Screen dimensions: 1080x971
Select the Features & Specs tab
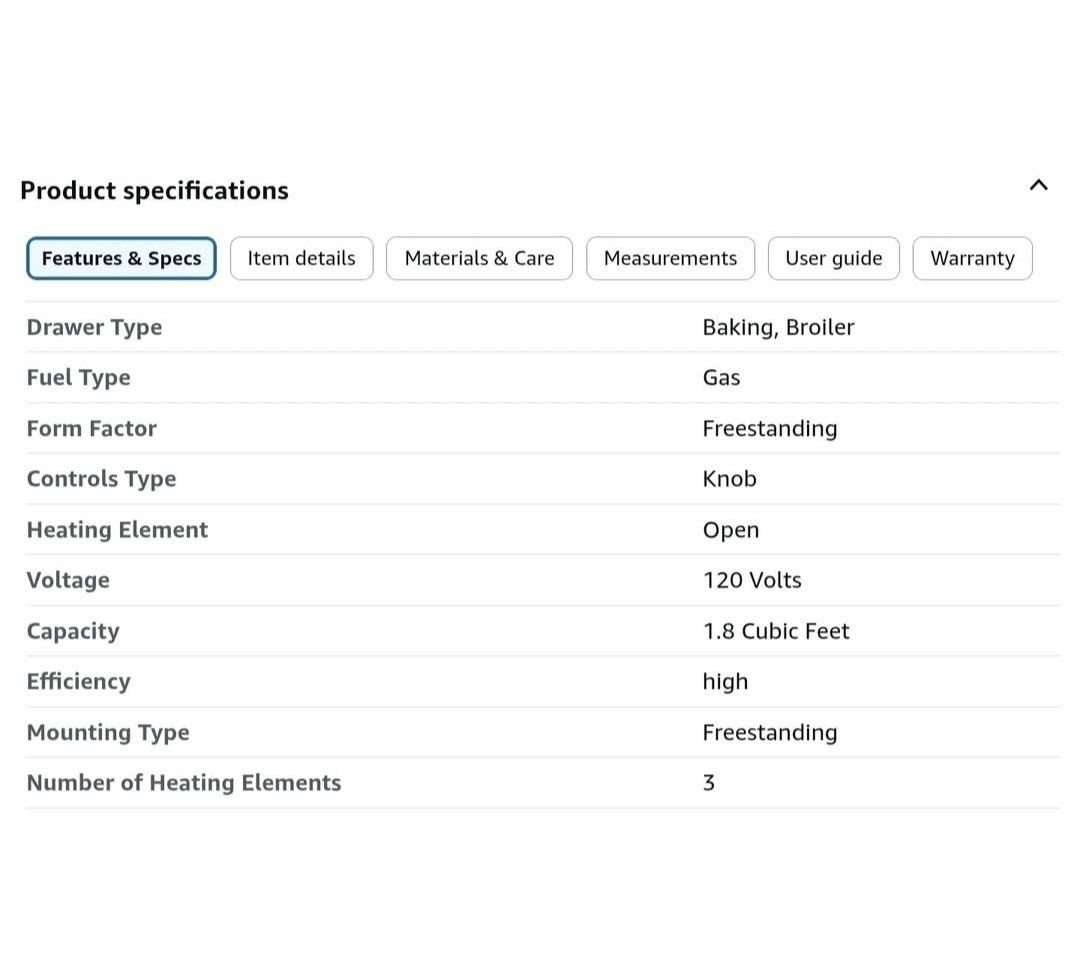(121, 258)
